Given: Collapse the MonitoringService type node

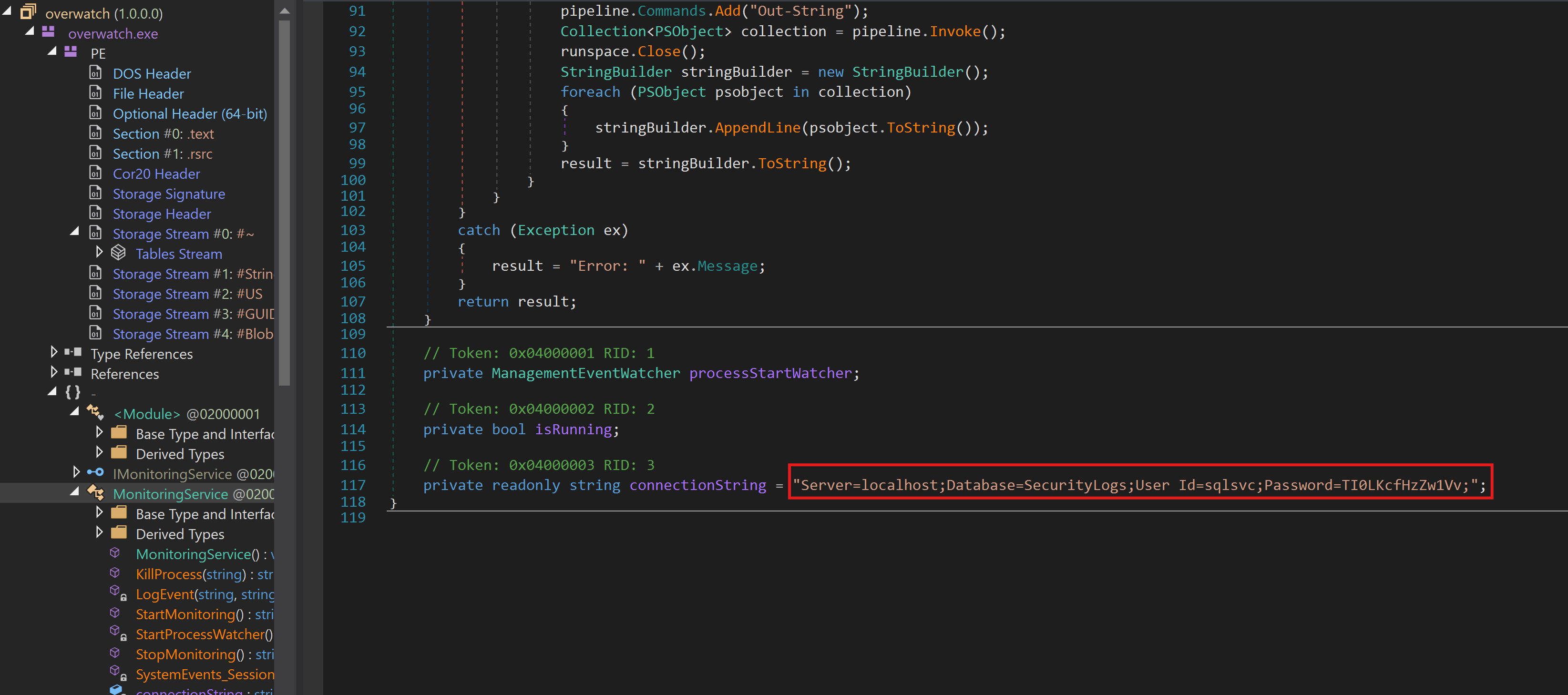Looking at the screenshot, I should click(x=75, y=492).
